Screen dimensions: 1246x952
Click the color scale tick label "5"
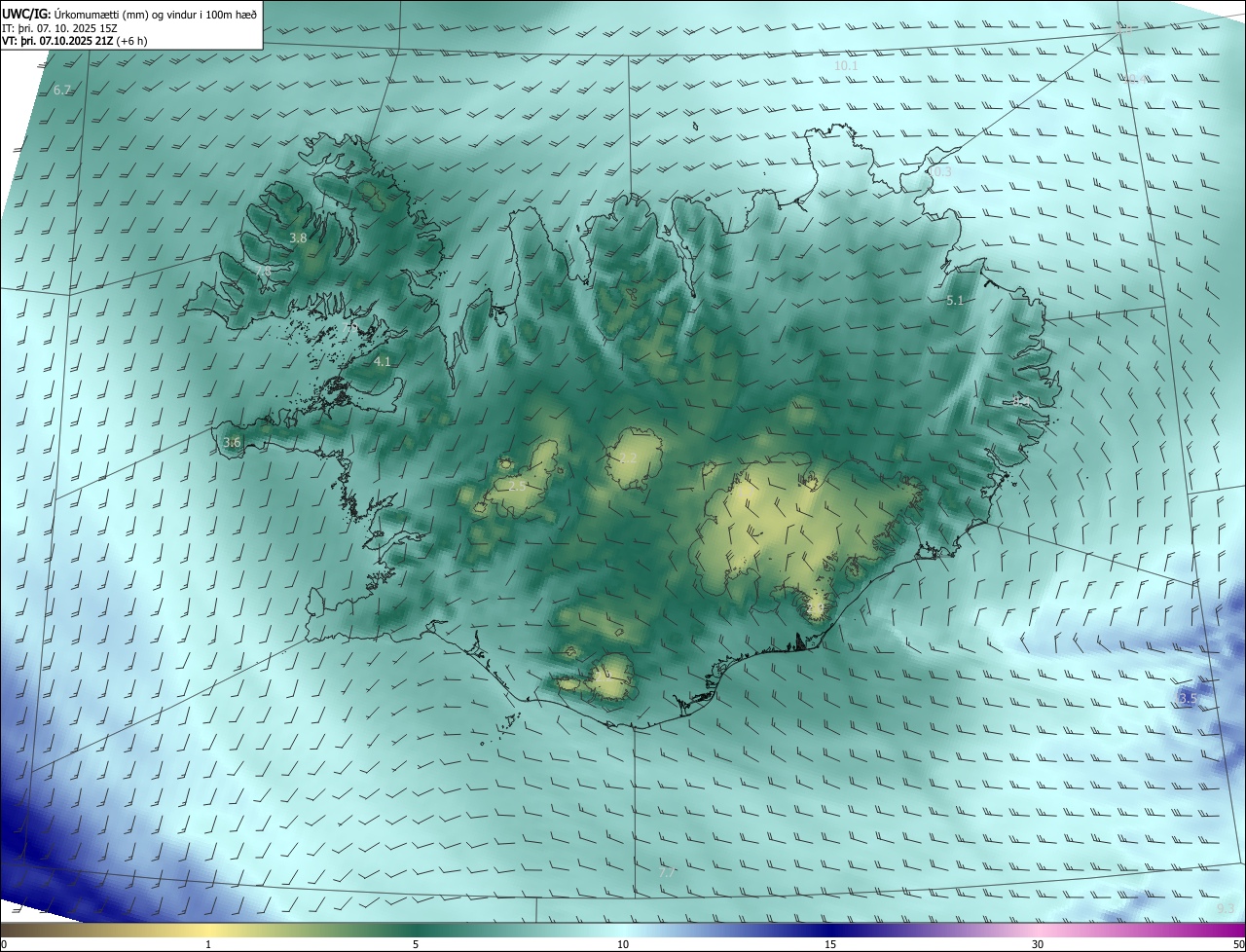pyautogui.click(x=416, y=944)
